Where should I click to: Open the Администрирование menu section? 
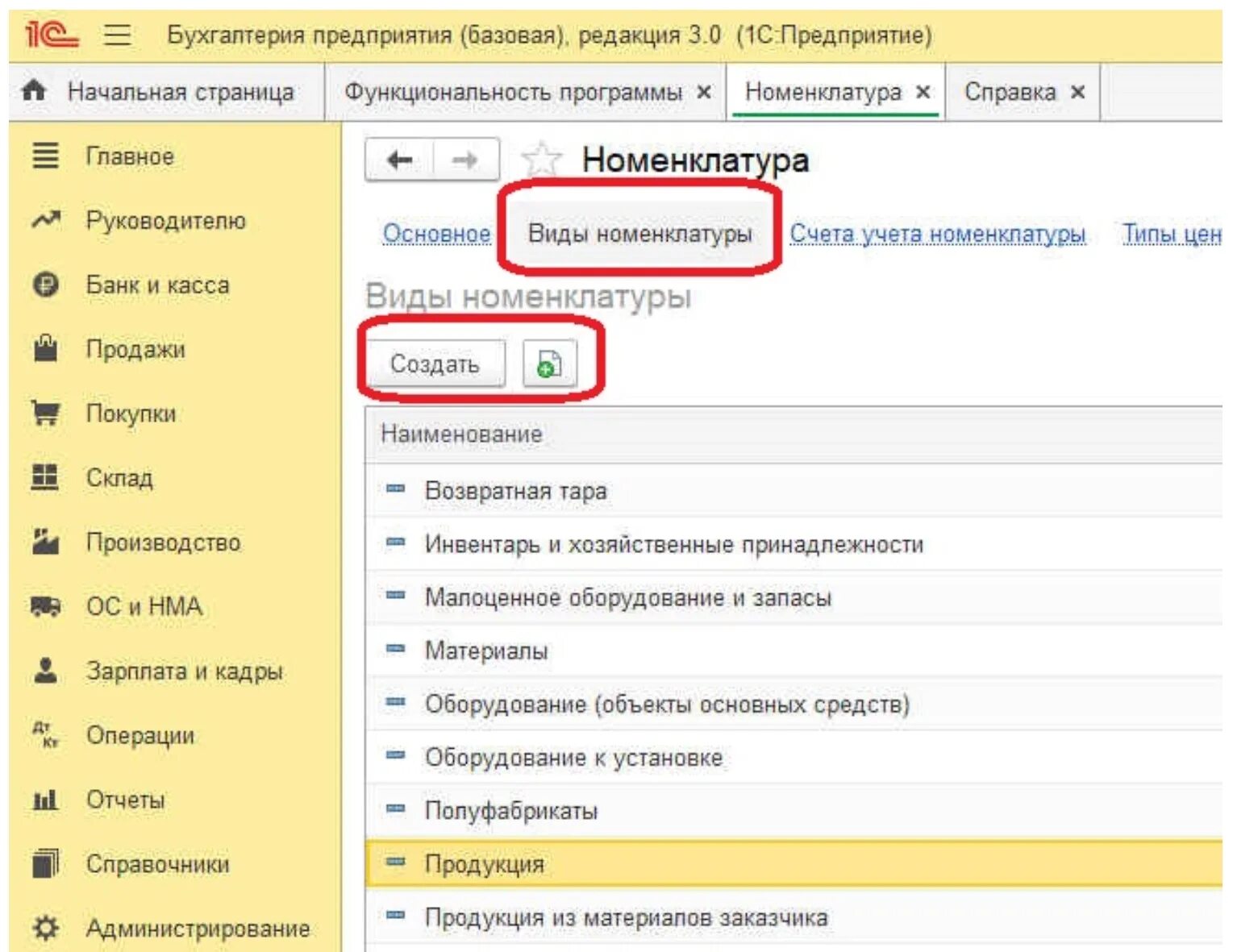(198, 929)
